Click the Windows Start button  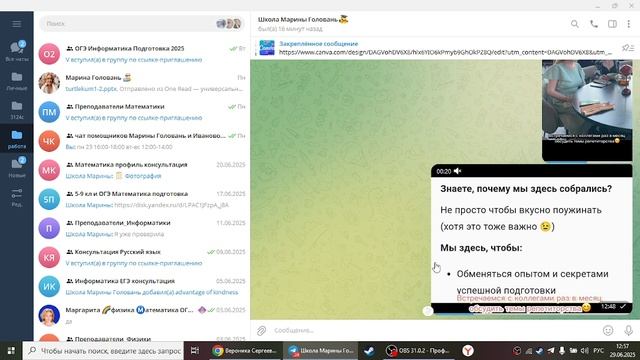coord(11,351)
